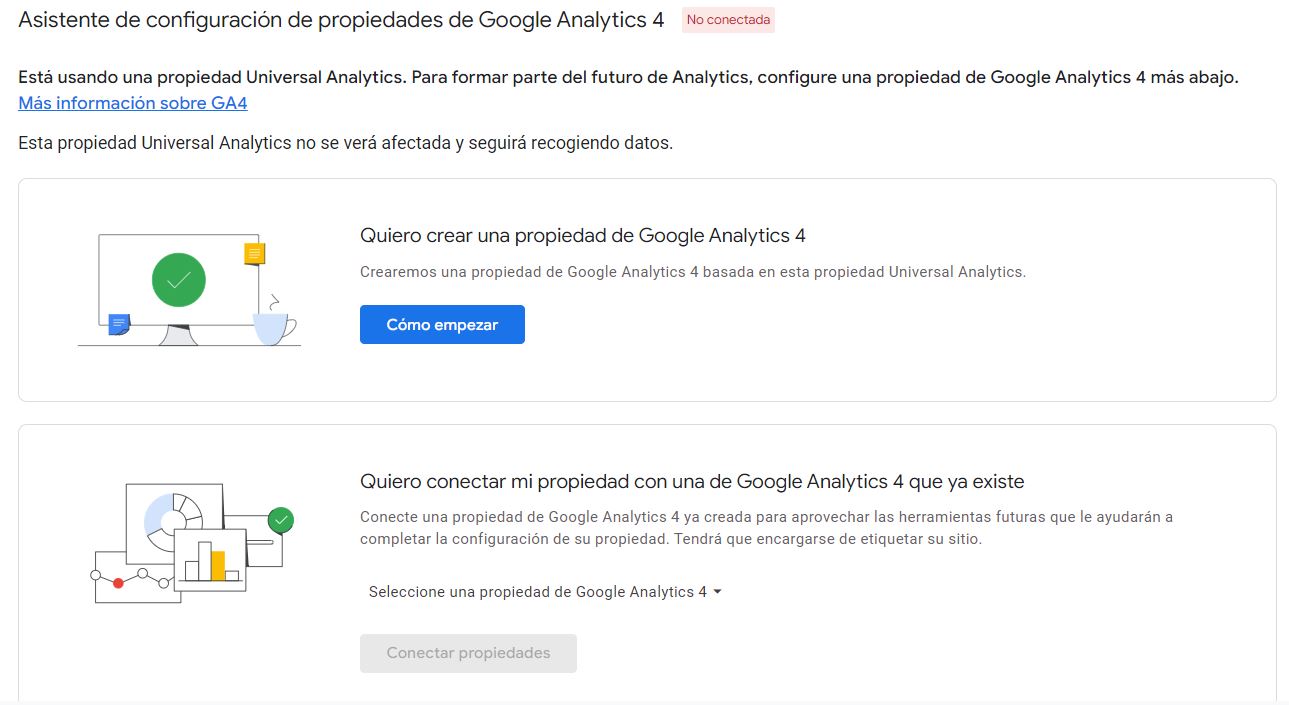Click the blue sticky note on the monitor
The height and width of the screenshot is (705, 1289).
119,323
